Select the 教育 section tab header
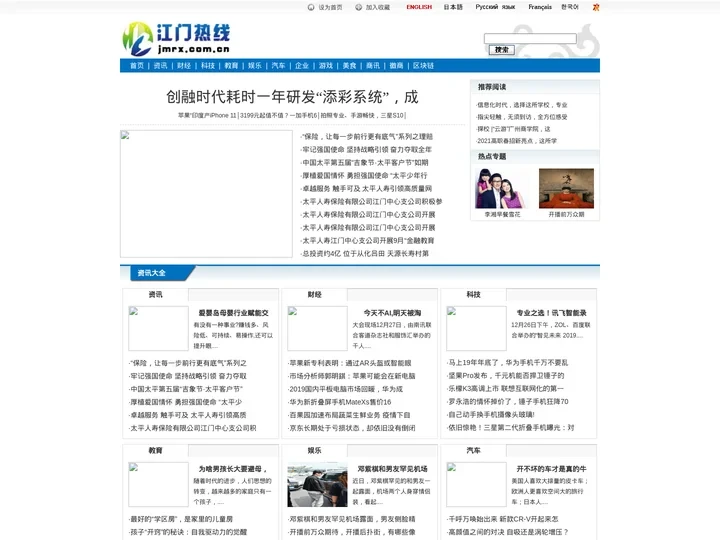The image size is (720, 540). [155, 451]
